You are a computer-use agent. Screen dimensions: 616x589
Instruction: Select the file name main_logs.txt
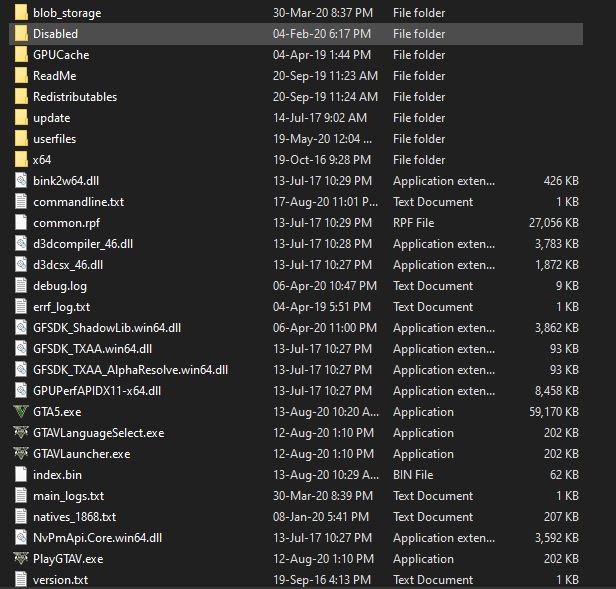tap(69, 496)
